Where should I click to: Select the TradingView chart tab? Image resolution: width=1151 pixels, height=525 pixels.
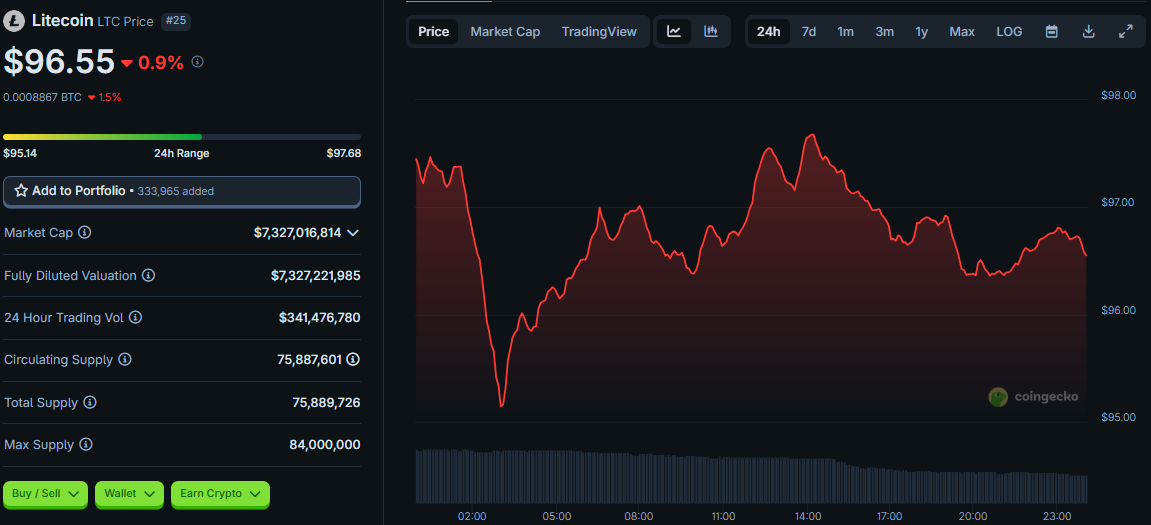click(599, 32)
